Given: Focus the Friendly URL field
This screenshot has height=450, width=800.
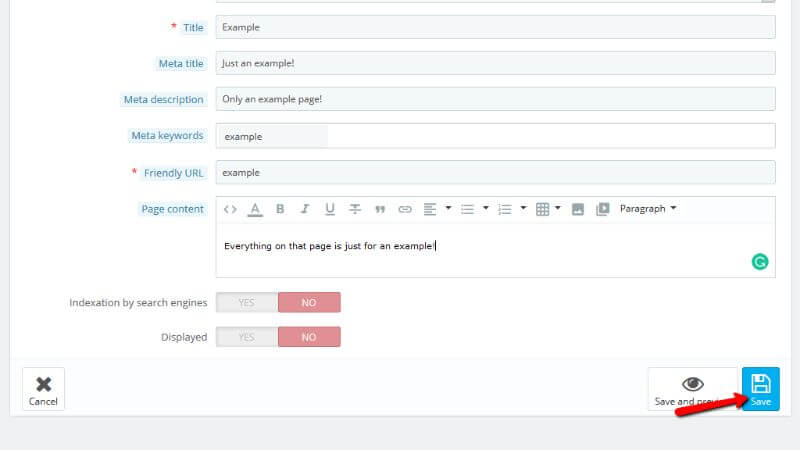Looking at the screenshot, I should 495,172.
